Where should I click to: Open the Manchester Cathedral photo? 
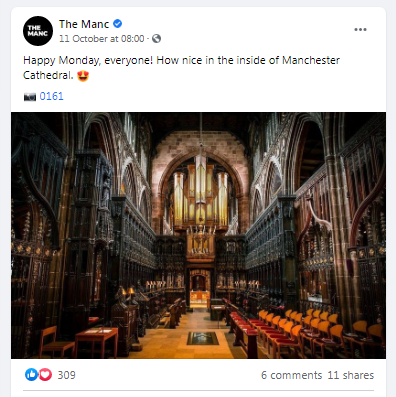pyautogui.click(x=198, y=235)
